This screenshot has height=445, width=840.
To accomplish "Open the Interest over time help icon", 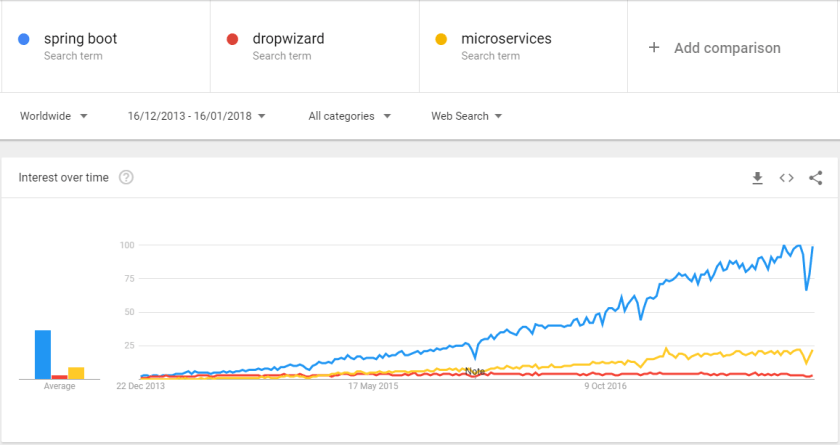I will [x=126, y=178].
